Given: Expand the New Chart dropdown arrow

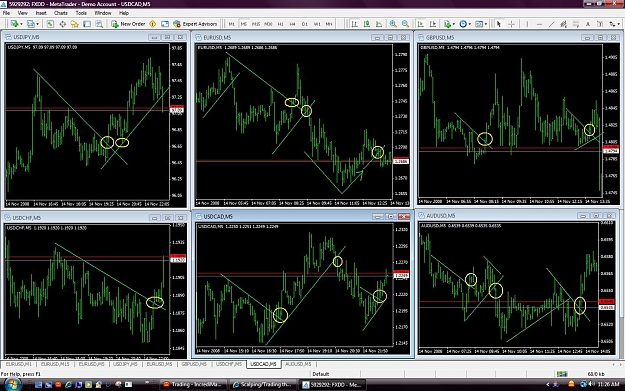Looking at the screenshot, I should click(x=22, y=24).
